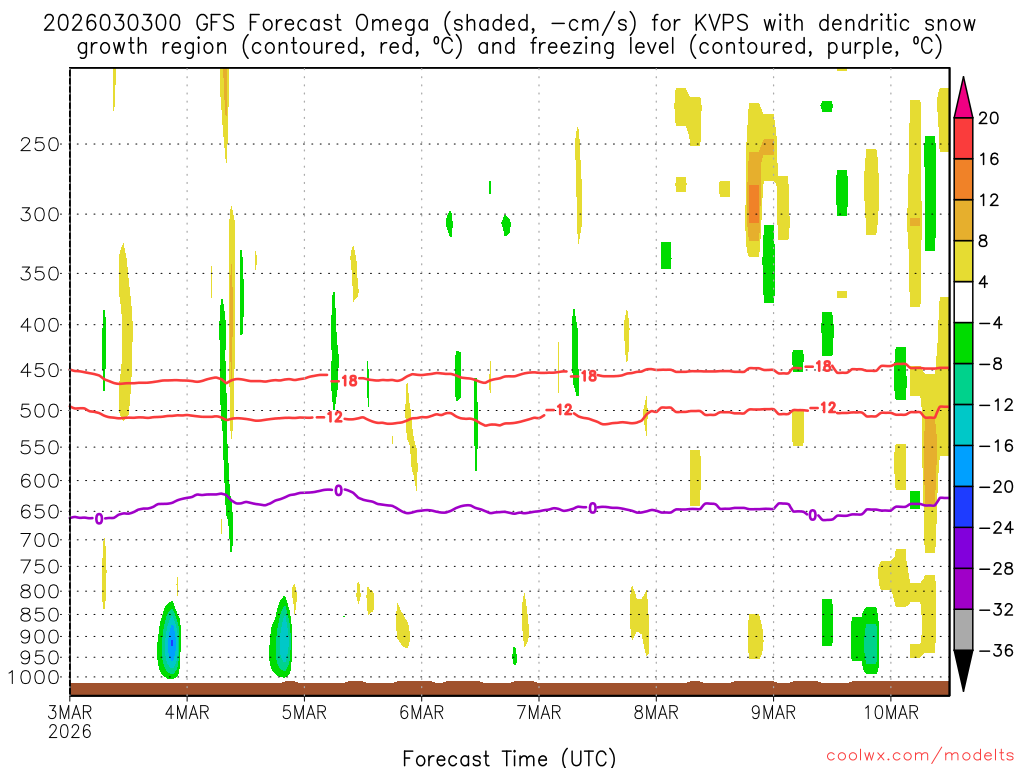
Task: Click the 500 pressure level label
Action: [x=40, y=411]
